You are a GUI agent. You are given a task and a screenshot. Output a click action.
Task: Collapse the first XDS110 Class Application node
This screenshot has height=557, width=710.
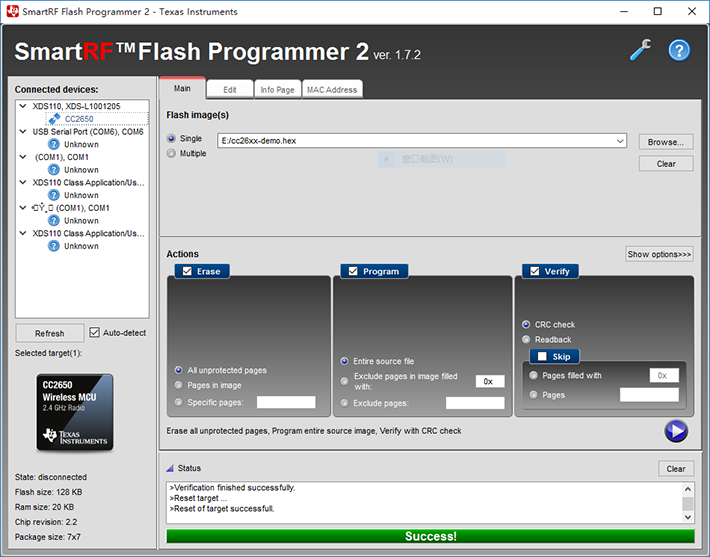pos(23,182)
